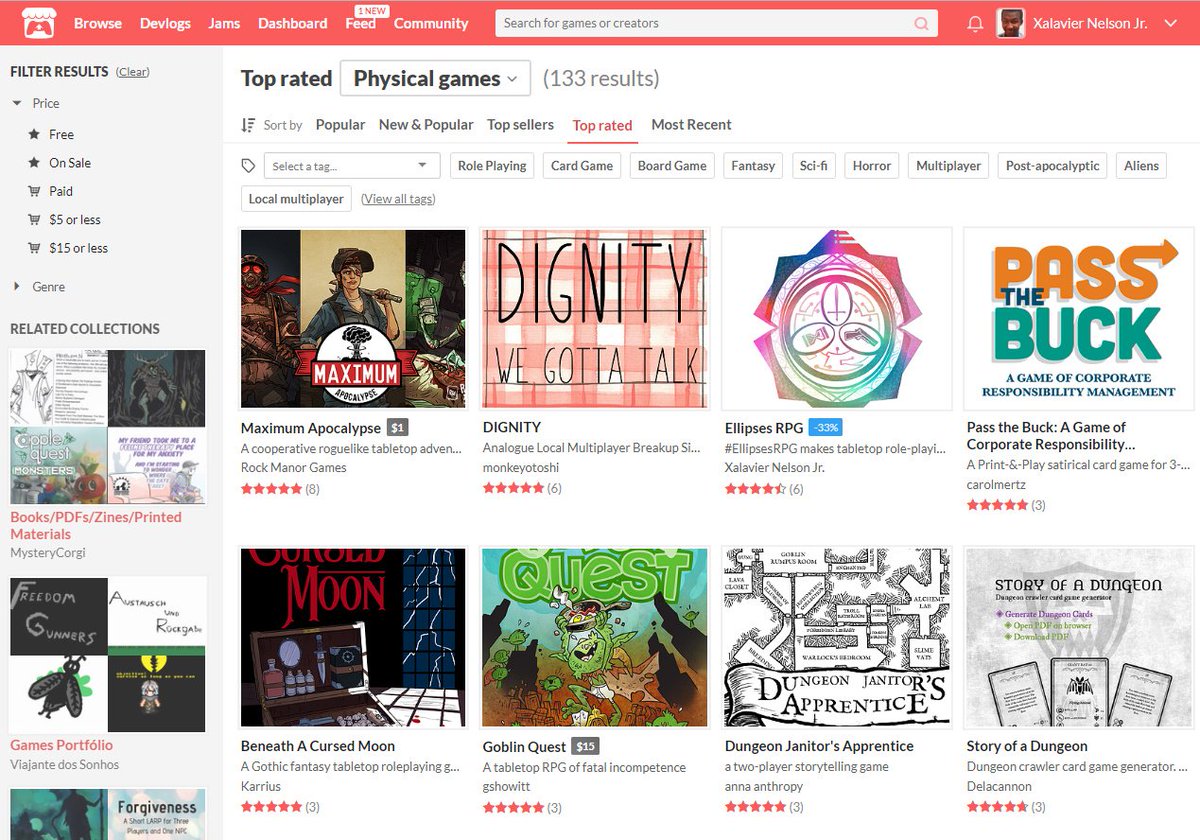
Task: Open the Browse menu
Action: click(98, 23)
